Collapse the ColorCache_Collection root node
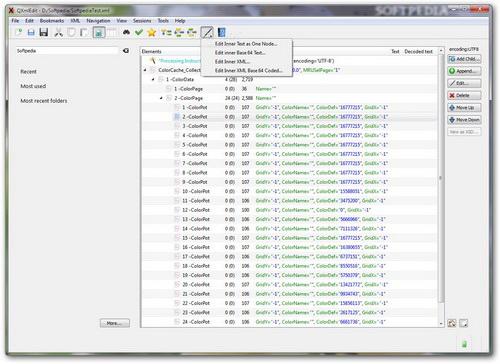This screenshot has width=500, height=364. [x=145, y=70]
